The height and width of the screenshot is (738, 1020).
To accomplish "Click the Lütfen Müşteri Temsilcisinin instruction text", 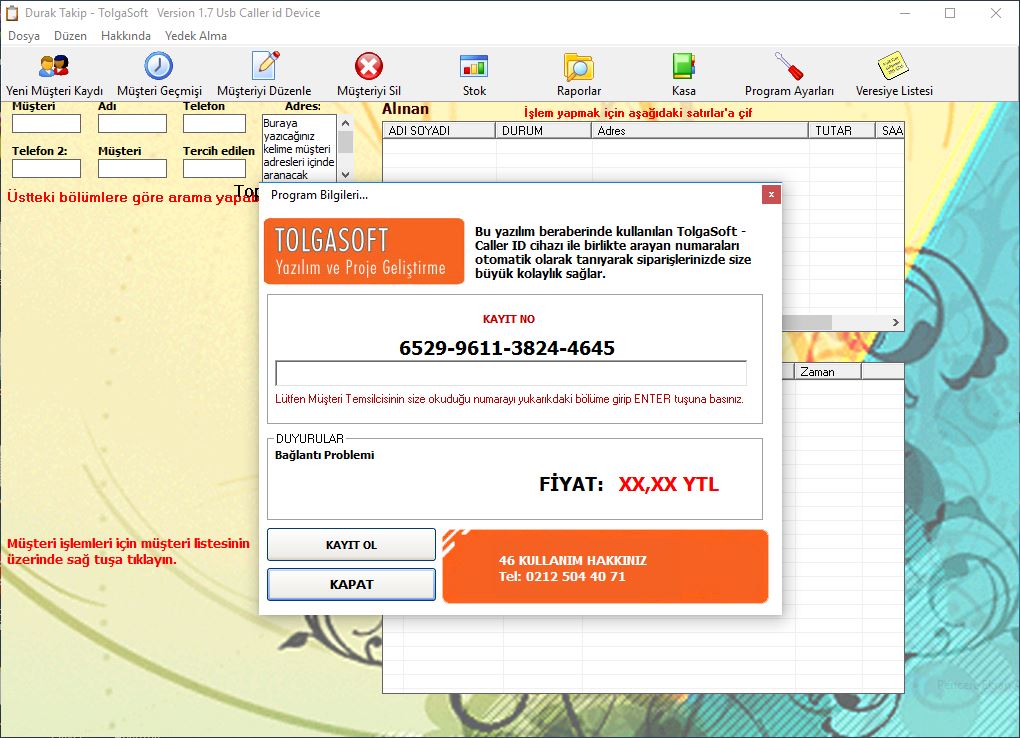I will 509,399.
